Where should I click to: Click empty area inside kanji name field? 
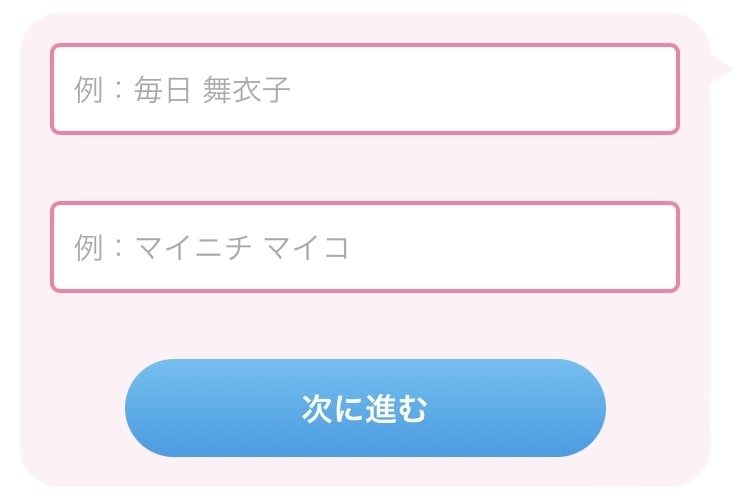478,89
